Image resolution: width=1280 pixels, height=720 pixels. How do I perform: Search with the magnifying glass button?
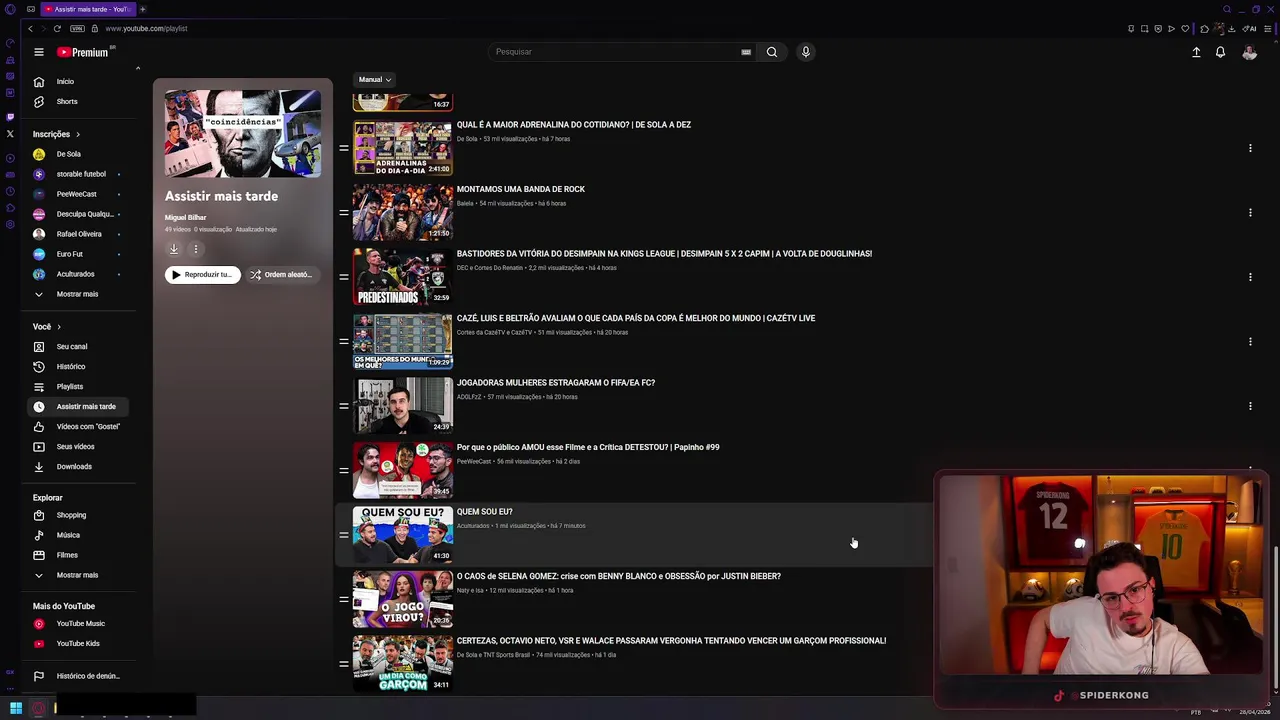pos(772,52)
